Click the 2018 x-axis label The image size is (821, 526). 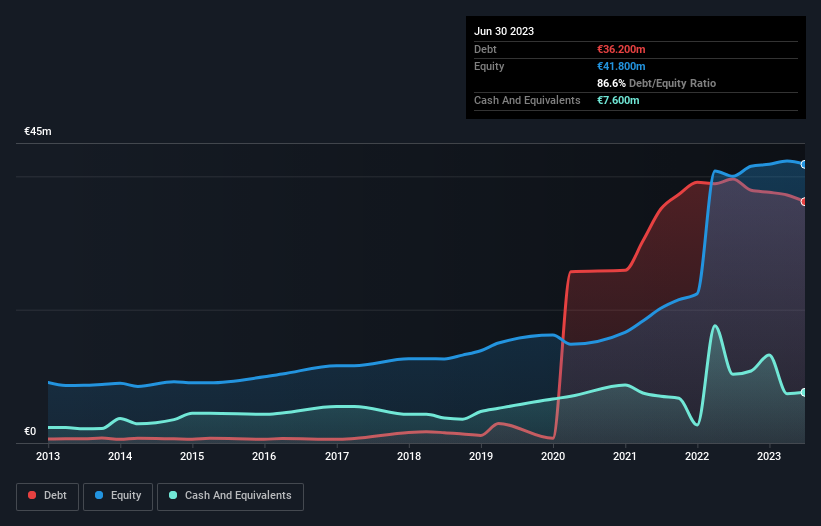pyautogui.click(x=409, y=456)
